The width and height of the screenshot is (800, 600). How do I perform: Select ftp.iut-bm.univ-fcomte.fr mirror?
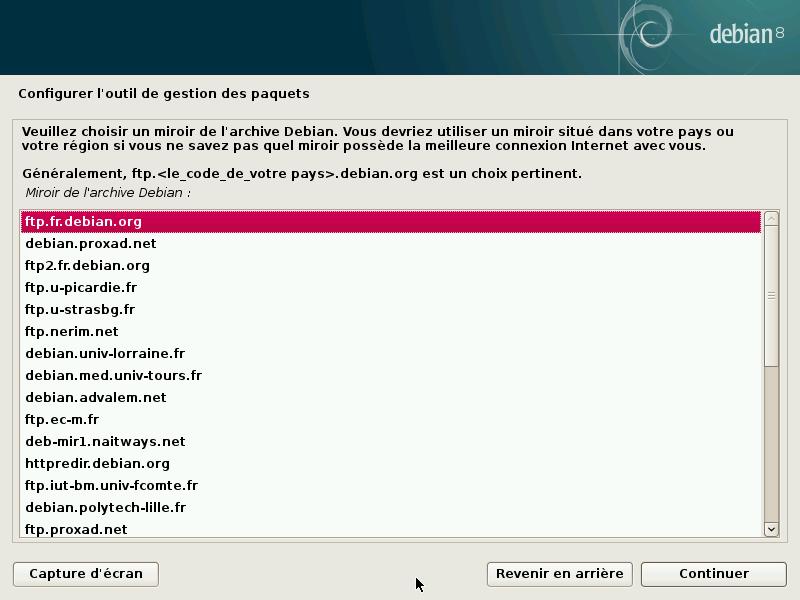[x=111, y=486]
